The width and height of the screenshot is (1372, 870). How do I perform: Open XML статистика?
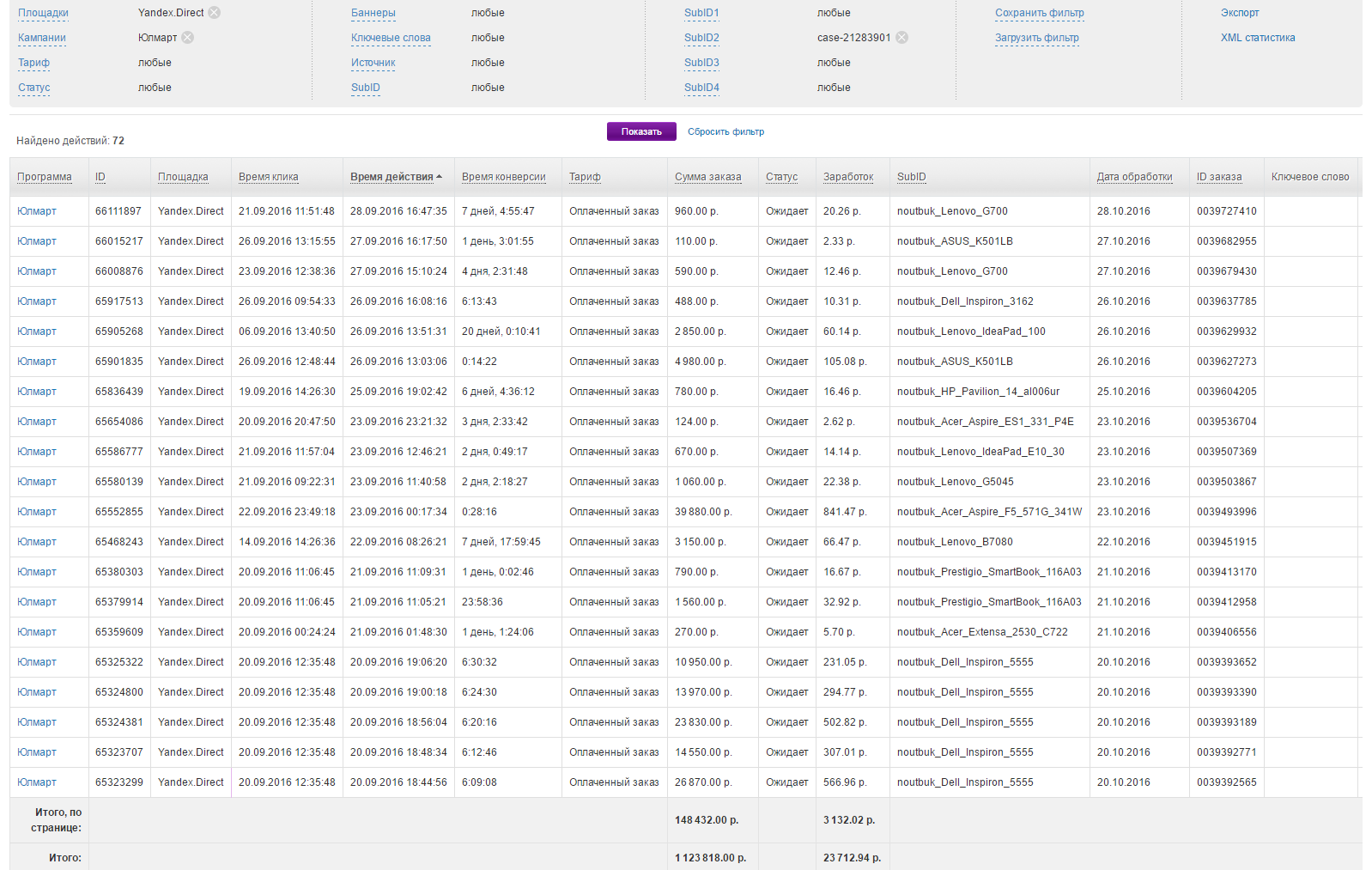[1258, 38]
